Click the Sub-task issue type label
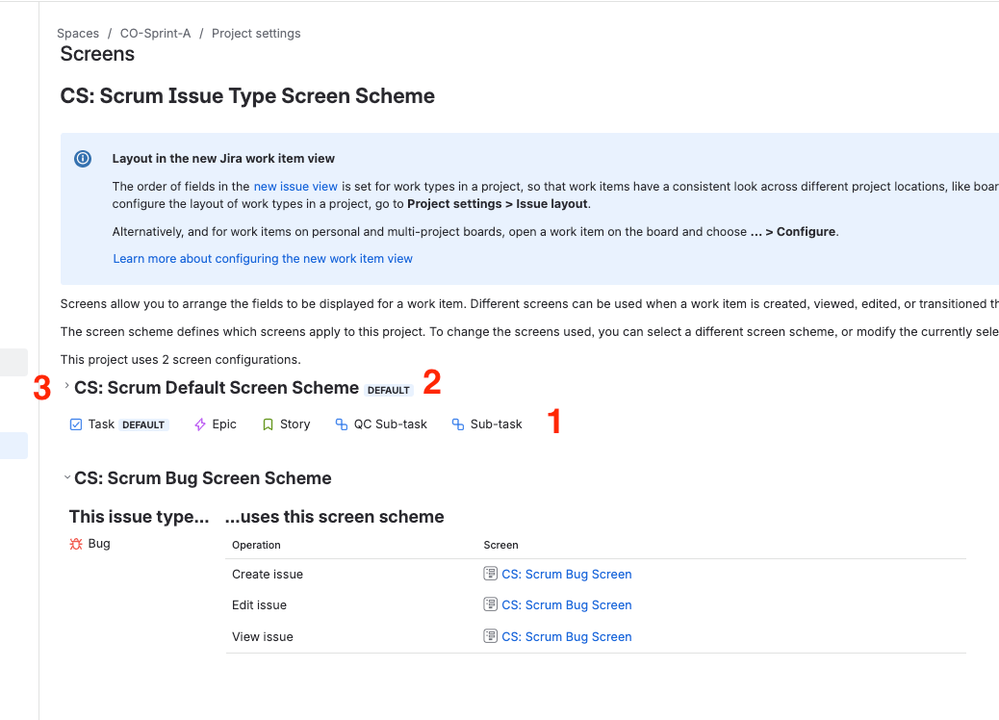The height and width of the screenshot is (720, 999). coord(496,424)
